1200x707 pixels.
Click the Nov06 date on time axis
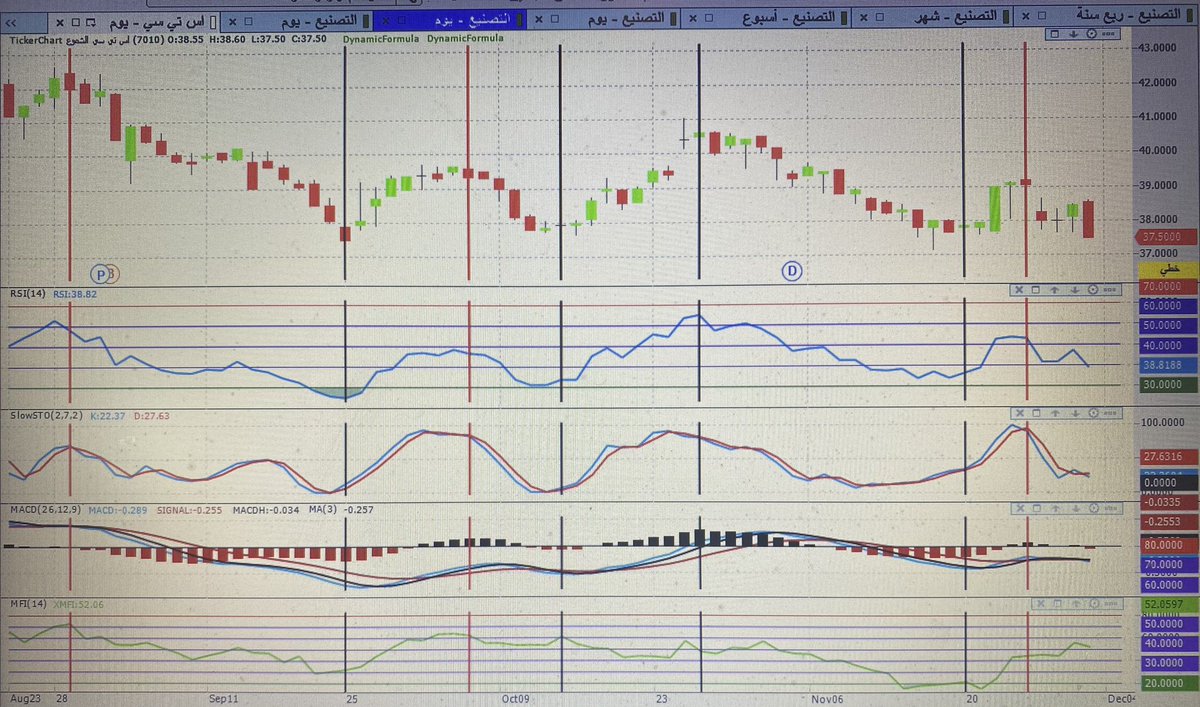click(x=826, y=699)
